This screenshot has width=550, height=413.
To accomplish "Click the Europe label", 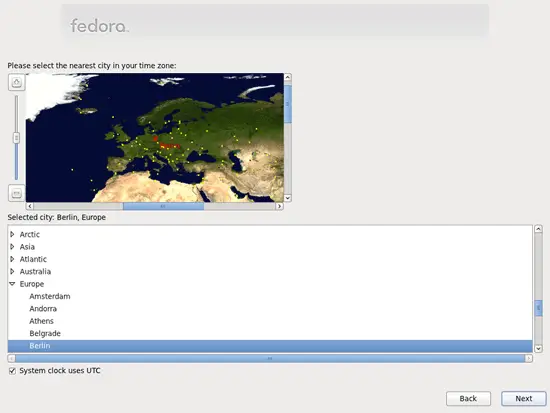I will tap(32, 284).
